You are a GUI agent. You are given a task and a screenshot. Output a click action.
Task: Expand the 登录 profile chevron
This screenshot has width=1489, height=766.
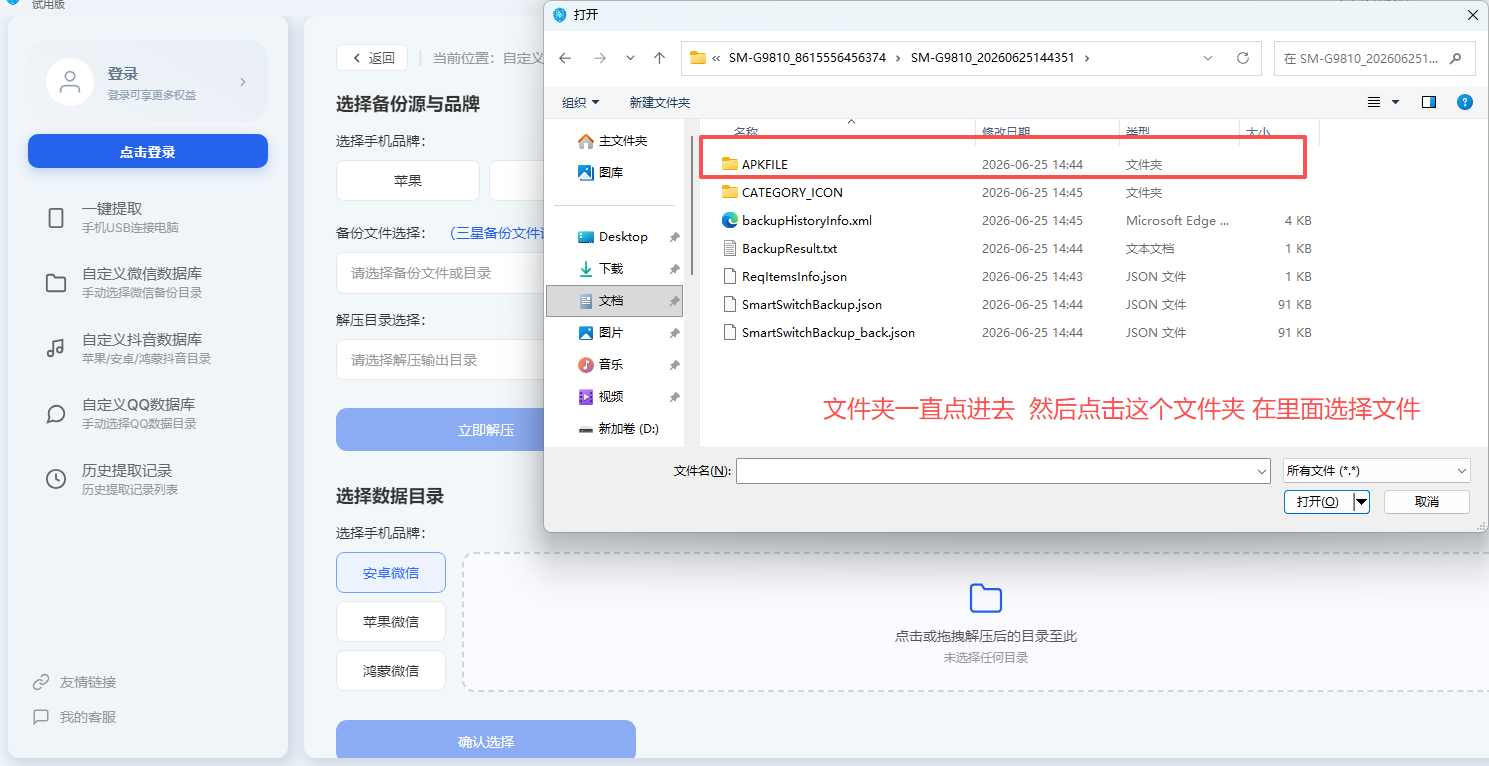click(x=242, y=82)
